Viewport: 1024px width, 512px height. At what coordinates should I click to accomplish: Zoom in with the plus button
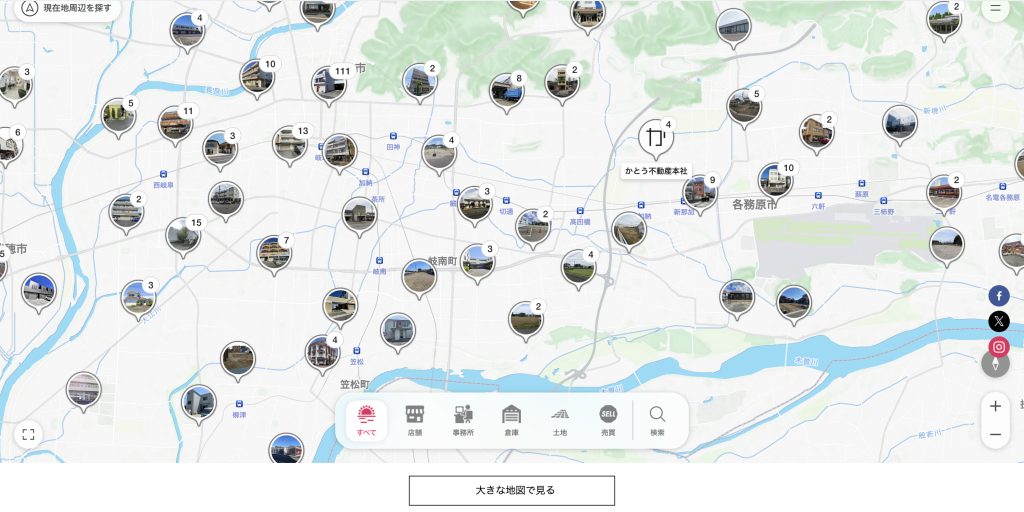995,406
